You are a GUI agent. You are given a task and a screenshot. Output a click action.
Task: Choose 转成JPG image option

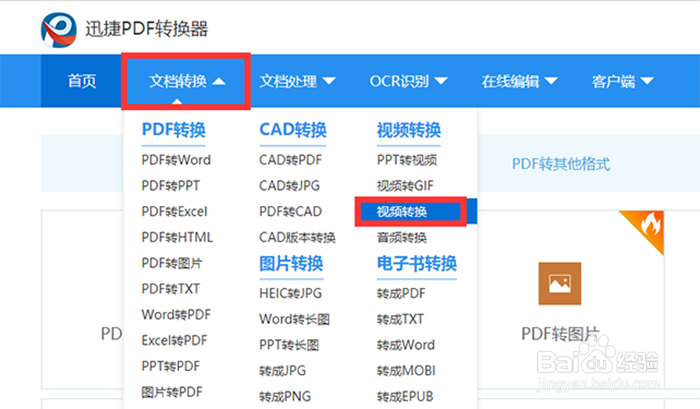(x=283, y=371)
